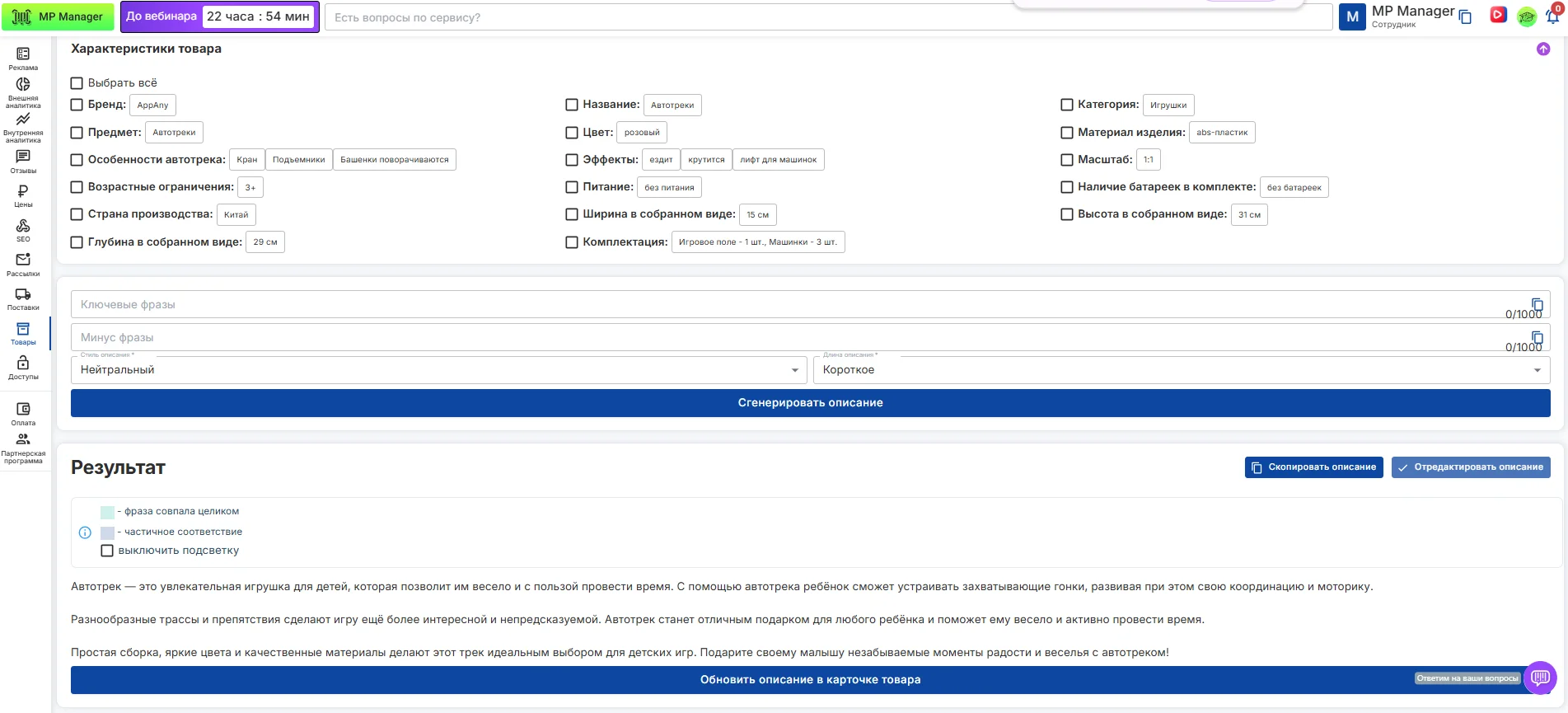Tick the Бренд checkbox
This screenshot has width=1568, height=713.
77,105
